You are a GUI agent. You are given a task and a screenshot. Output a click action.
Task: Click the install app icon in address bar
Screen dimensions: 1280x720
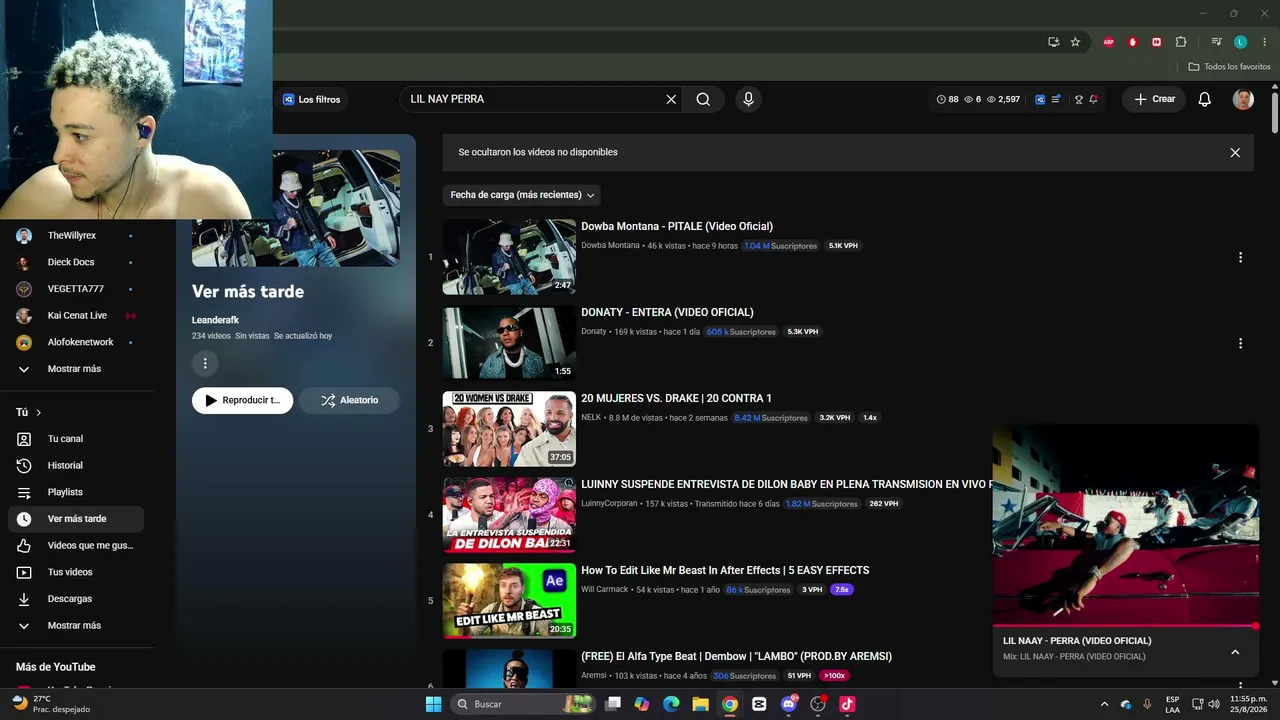pyautogui.click(x=1053, y=42)
